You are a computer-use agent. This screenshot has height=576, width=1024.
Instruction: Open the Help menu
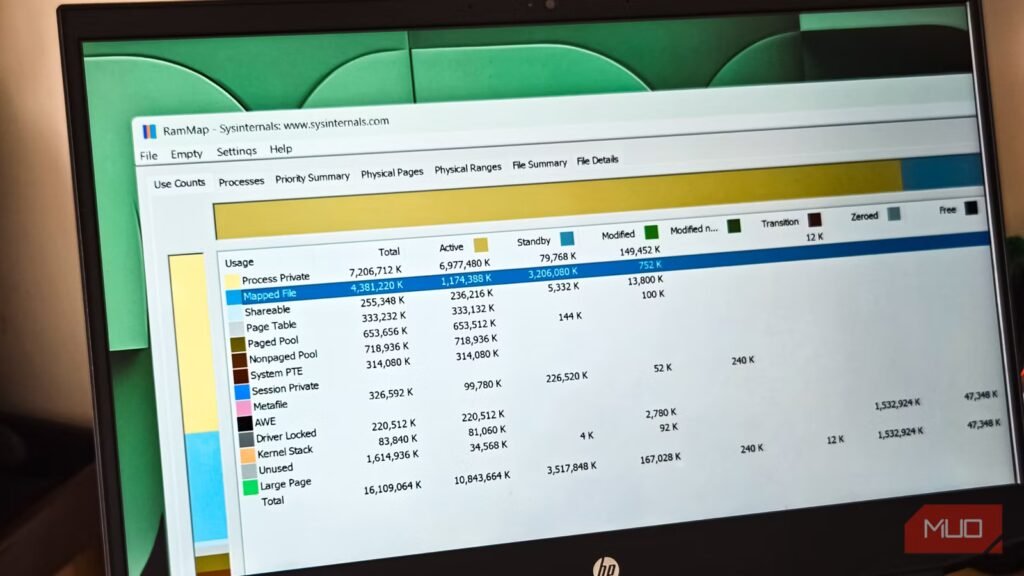tap(280, 150)
